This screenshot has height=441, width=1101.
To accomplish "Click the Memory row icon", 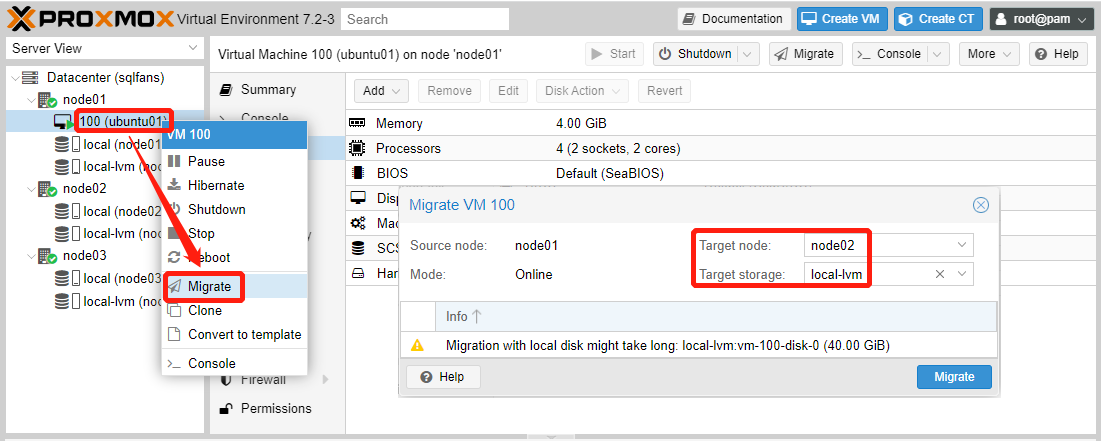I will [357, 124].
